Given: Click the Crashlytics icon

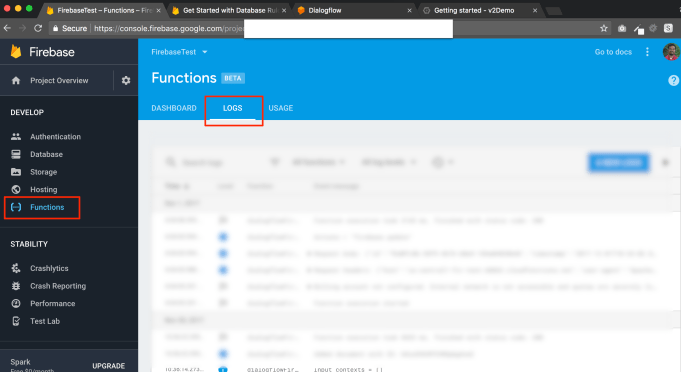Looking at the screenshot, I should pos(16,268).
